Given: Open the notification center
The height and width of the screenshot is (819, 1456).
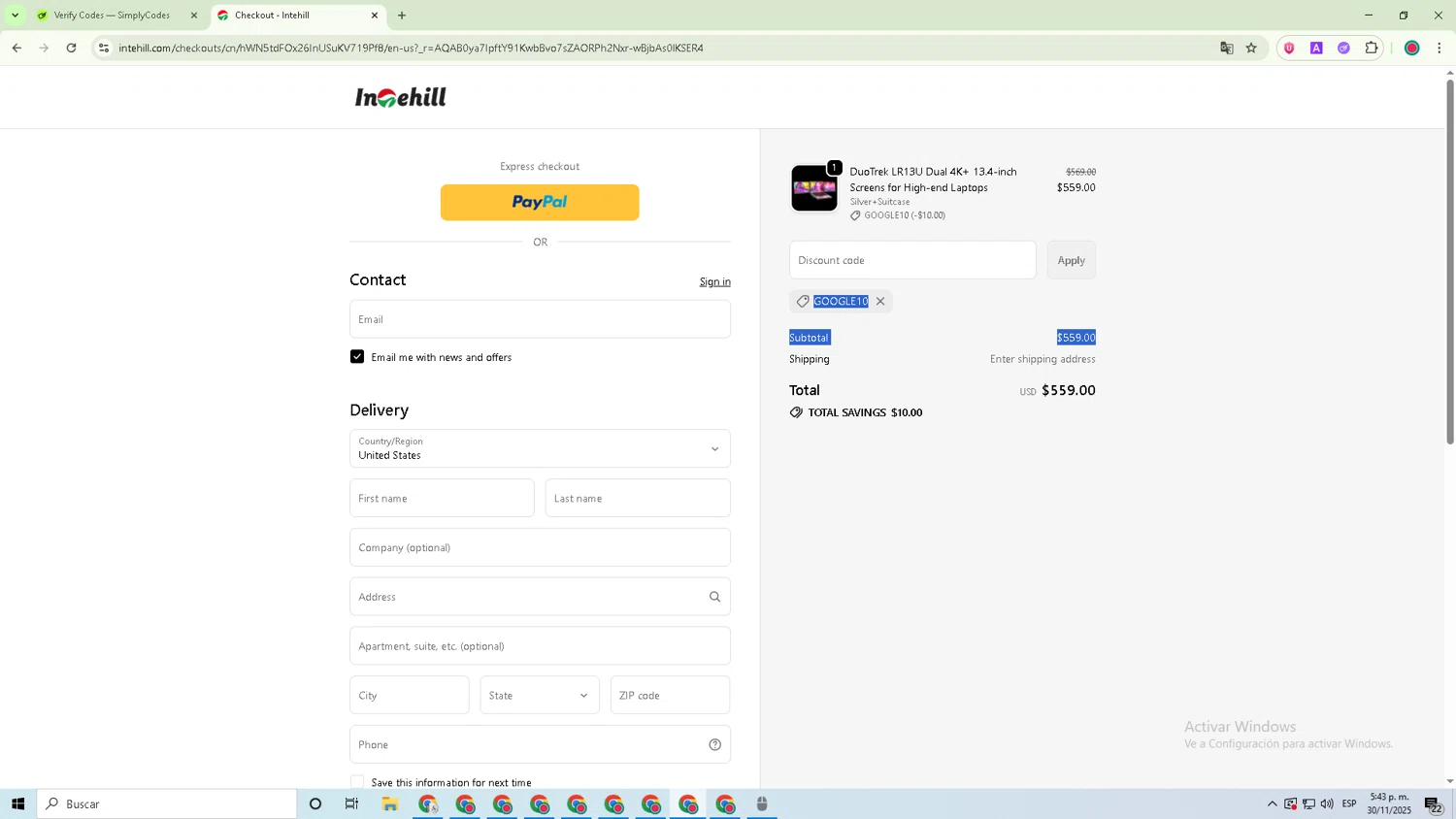Looking at the screenshot, I should tap(1434, 804).
